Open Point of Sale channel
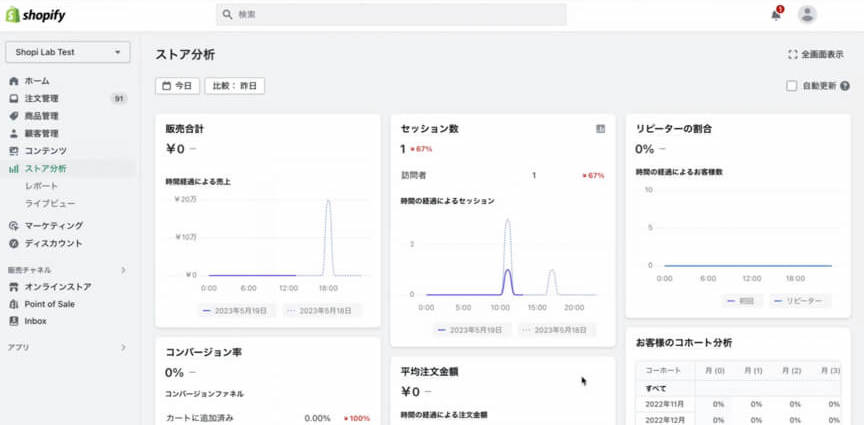This screenshot has height=425, width=864. (50, 304)
